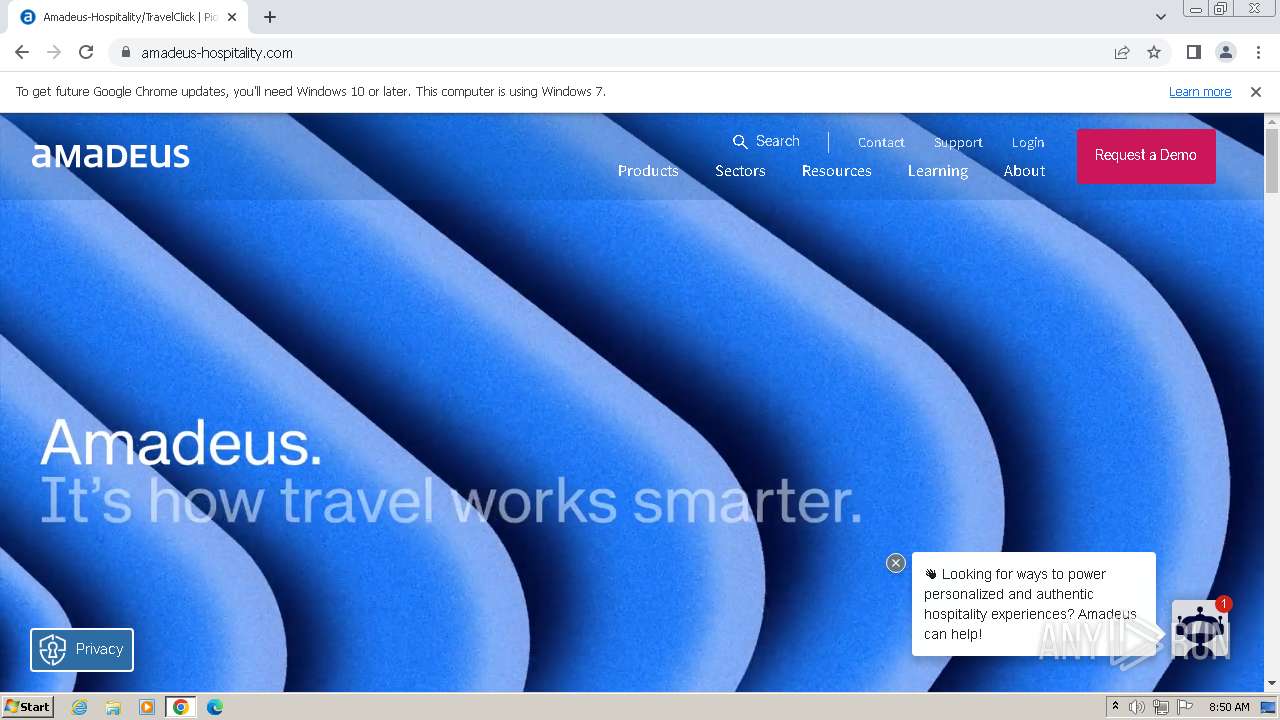Reload the page with the refresh icon
This screenshot has width=1280, height=720.
click(86, 52)
